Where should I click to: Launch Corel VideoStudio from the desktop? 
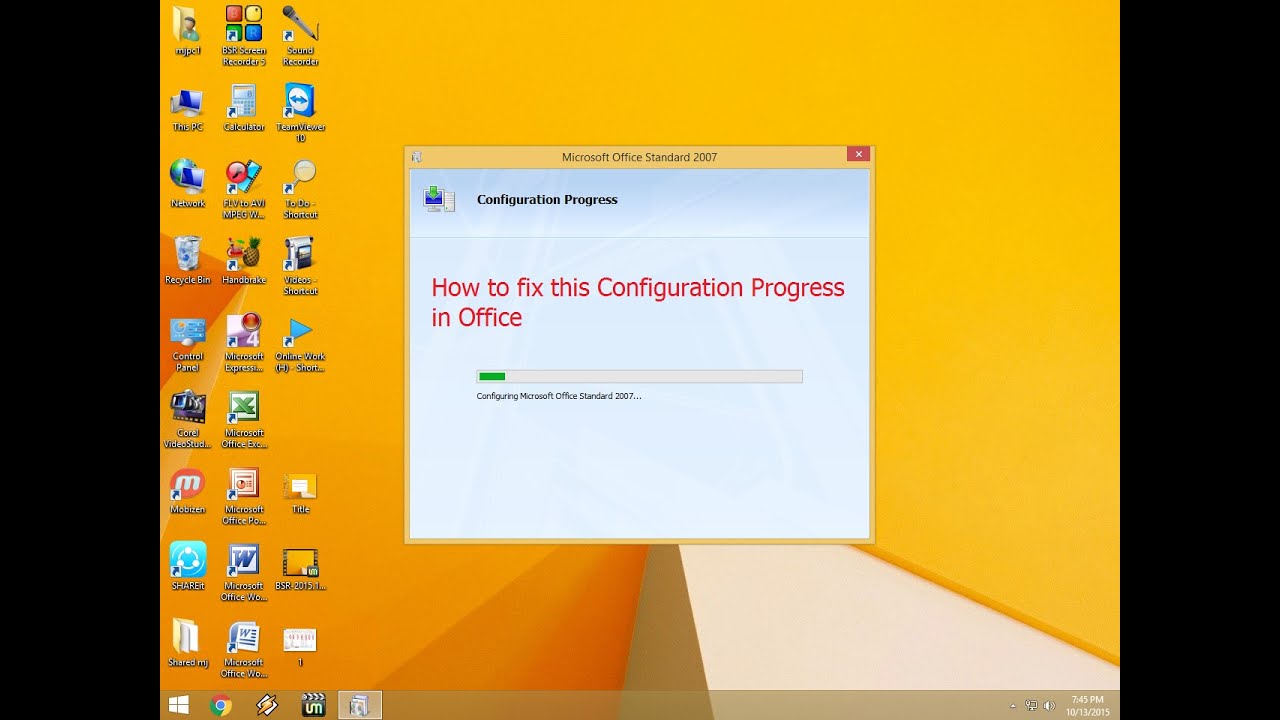point(187,419)
